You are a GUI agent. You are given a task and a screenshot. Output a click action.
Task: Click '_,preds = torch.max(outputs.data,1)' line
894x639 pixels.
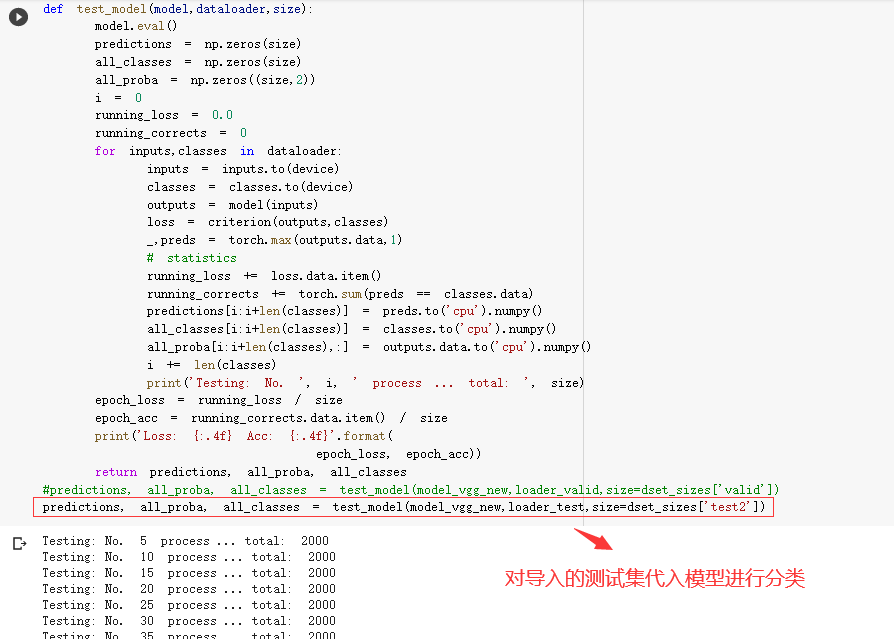click(274, 241)
